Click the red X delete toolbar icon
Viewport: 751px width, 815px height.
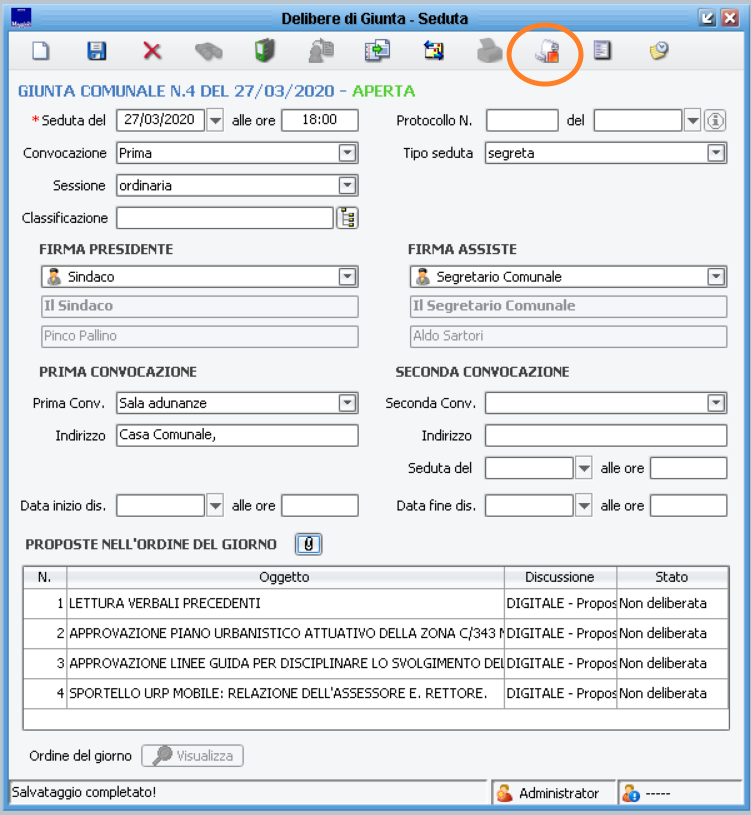pos(152,50)
